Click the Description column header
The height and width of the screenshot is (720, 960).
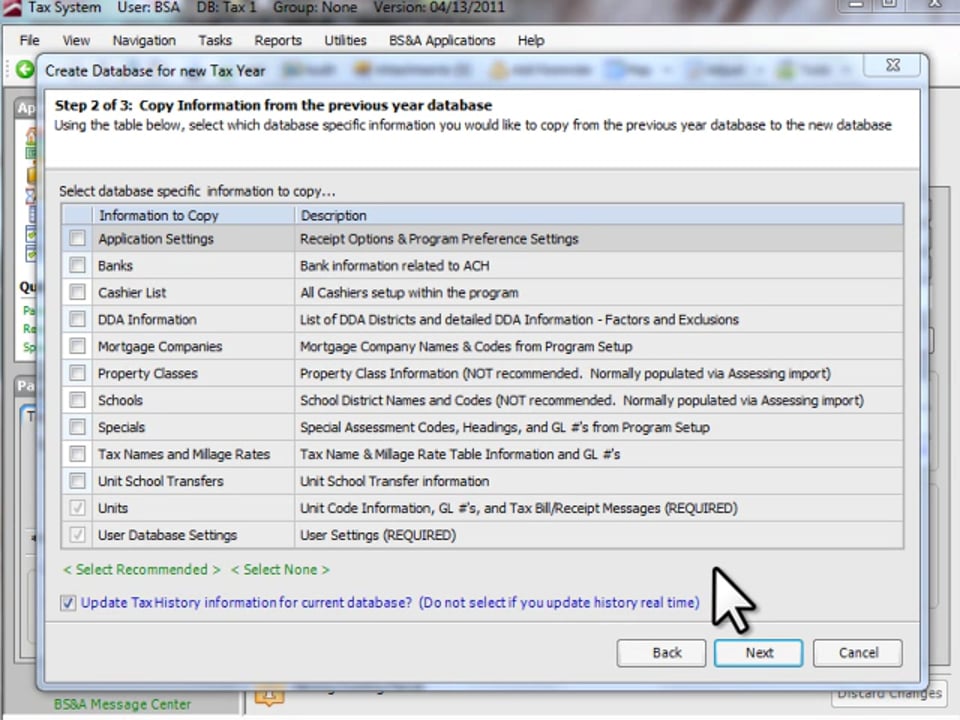pos(599,215)
